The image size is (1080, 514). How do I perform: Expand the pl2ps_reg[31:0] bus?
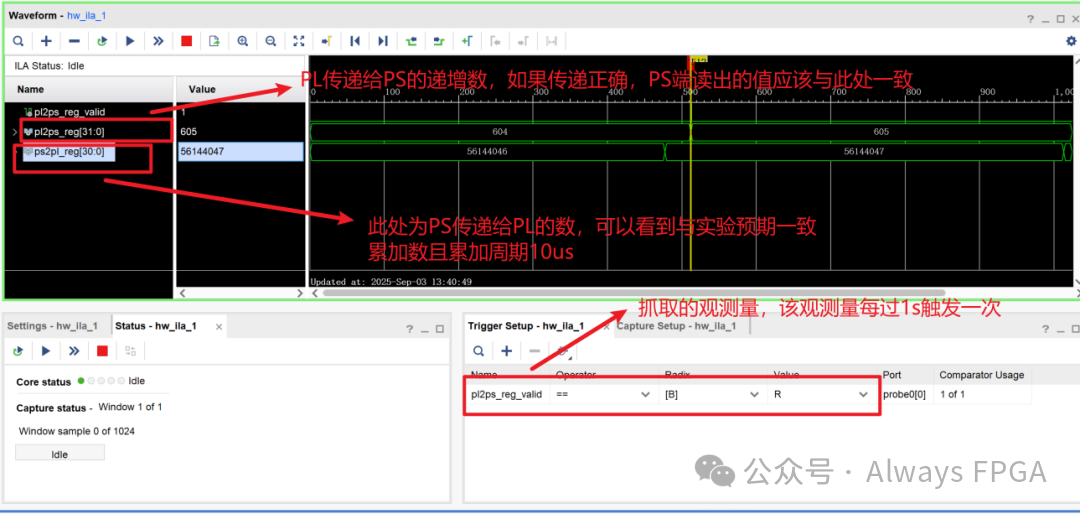click(14, 131)
